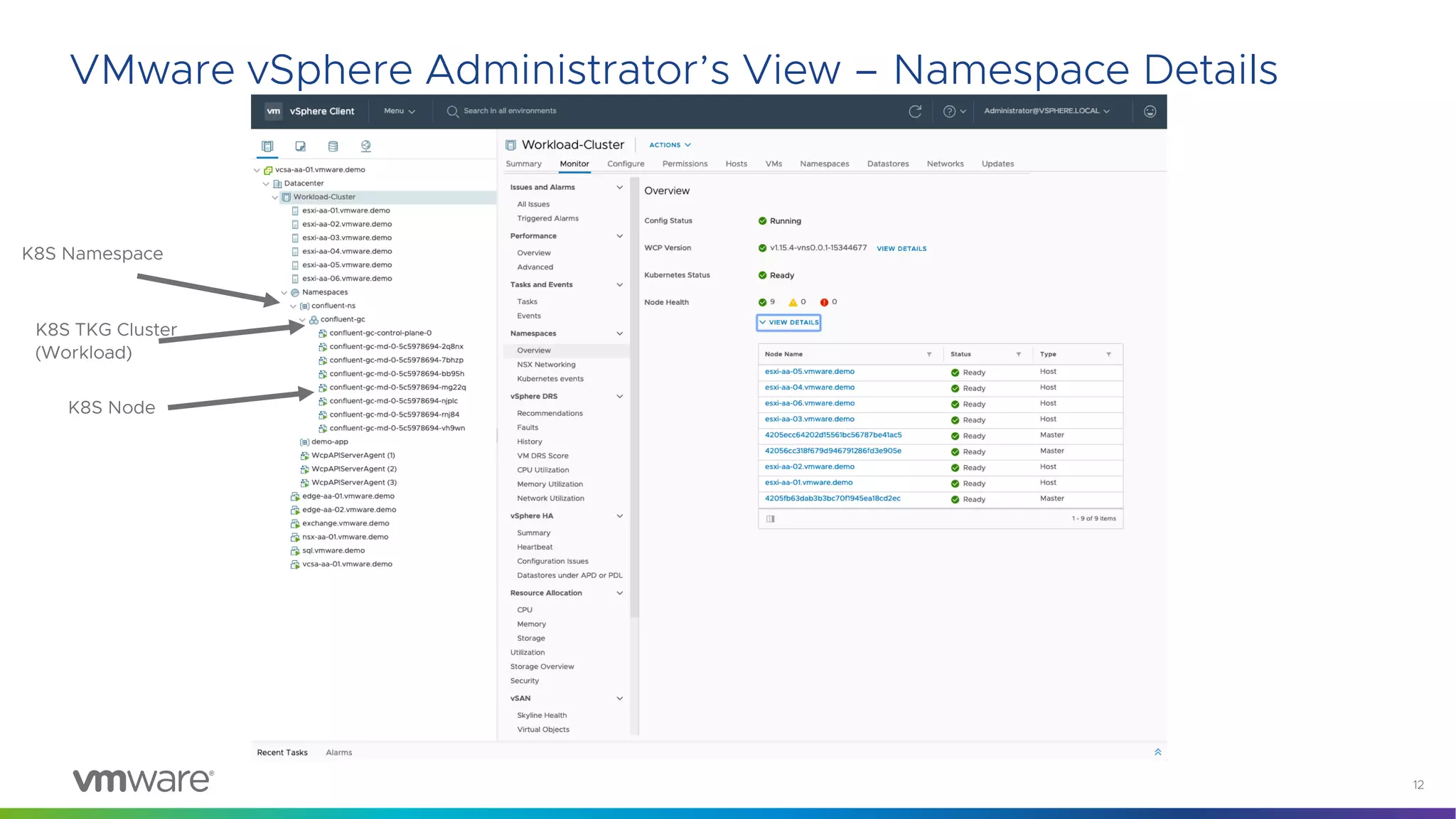Click the search in all environments field
Image resolution: width=1456 pixels, height=819 pixels.
pyautogui.click(x=510, y=112)
